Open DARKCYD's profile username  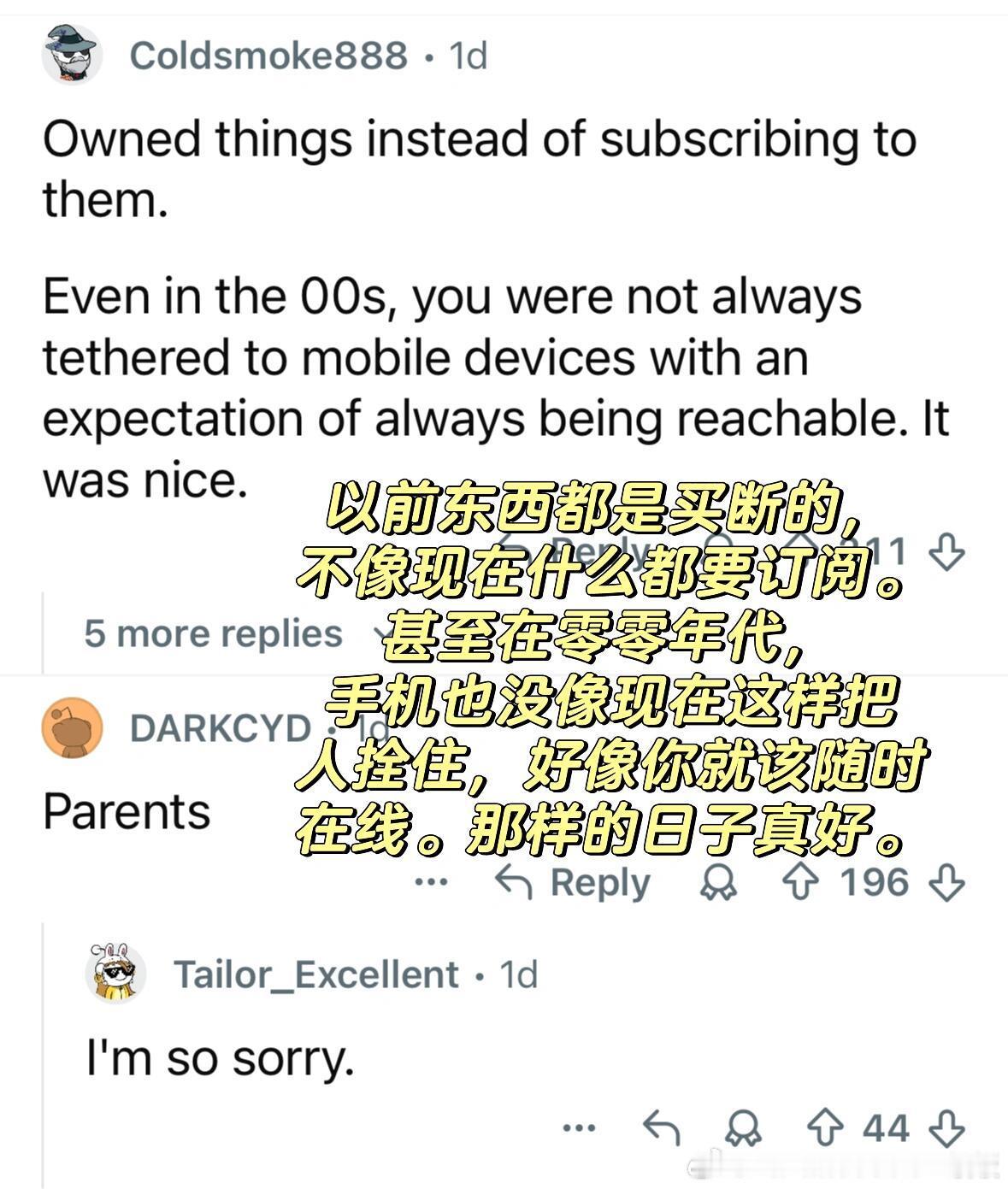pos(220,728)
